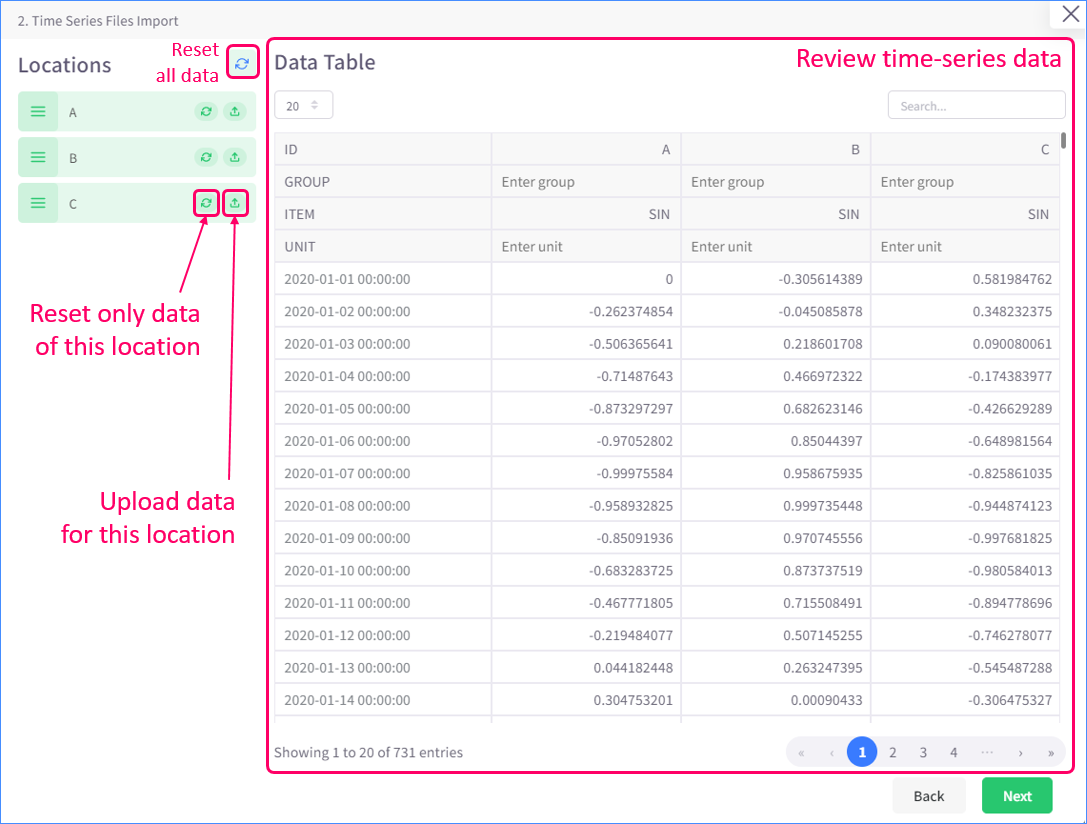Viewport: 1087px width, 824px height.
Task: Click Enter unit field for column B
Action: (776, 247)
